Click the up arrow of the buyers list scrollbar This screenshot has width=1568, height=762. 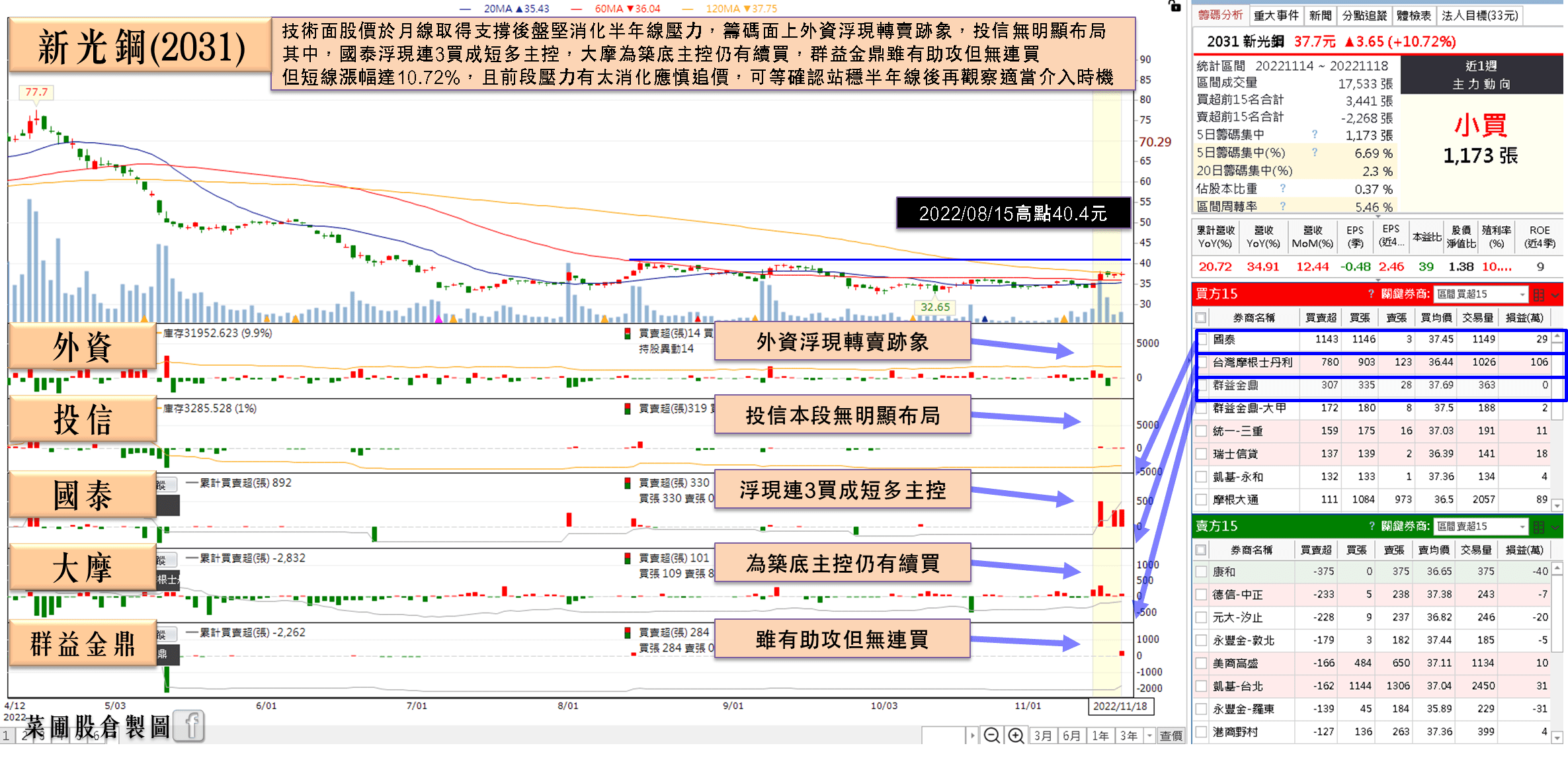click(1557, 337)
